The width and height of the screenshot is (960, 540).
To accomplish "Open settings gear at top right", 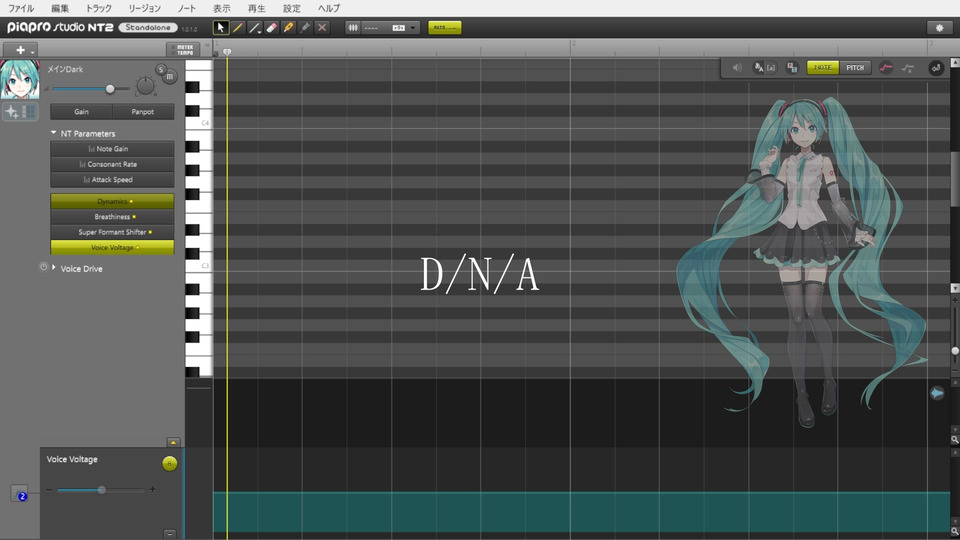I will (x=939, y=28).
